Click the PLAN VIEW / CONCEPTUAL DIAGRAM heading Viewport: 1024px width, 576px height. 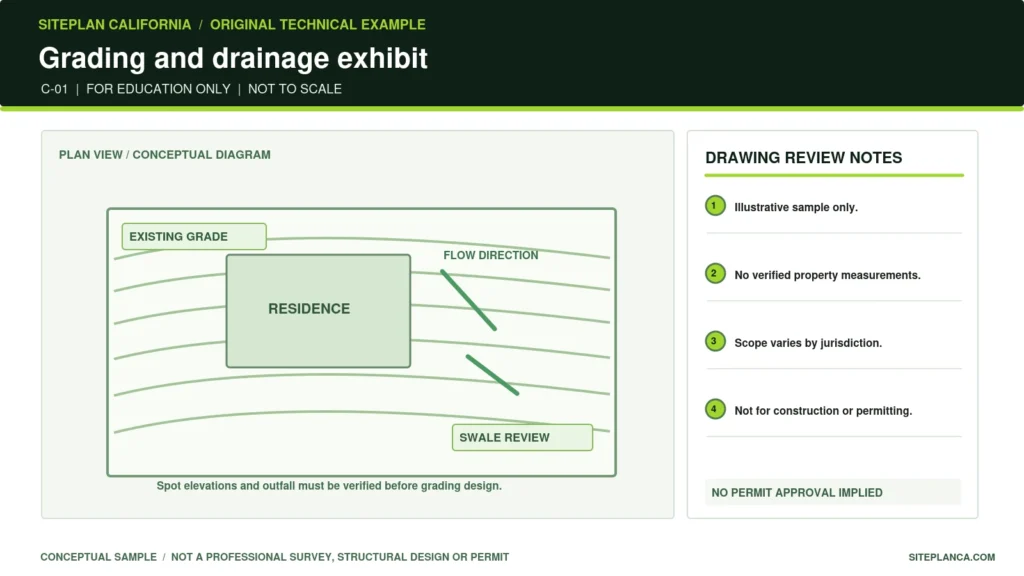pyautogui.click(x=165, y=155)
